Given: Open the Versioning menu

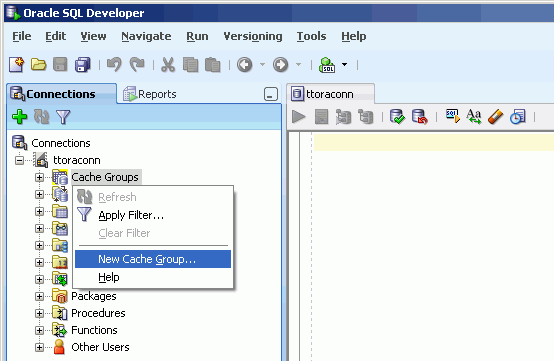Looking at the screenshot, I should 253,36.
